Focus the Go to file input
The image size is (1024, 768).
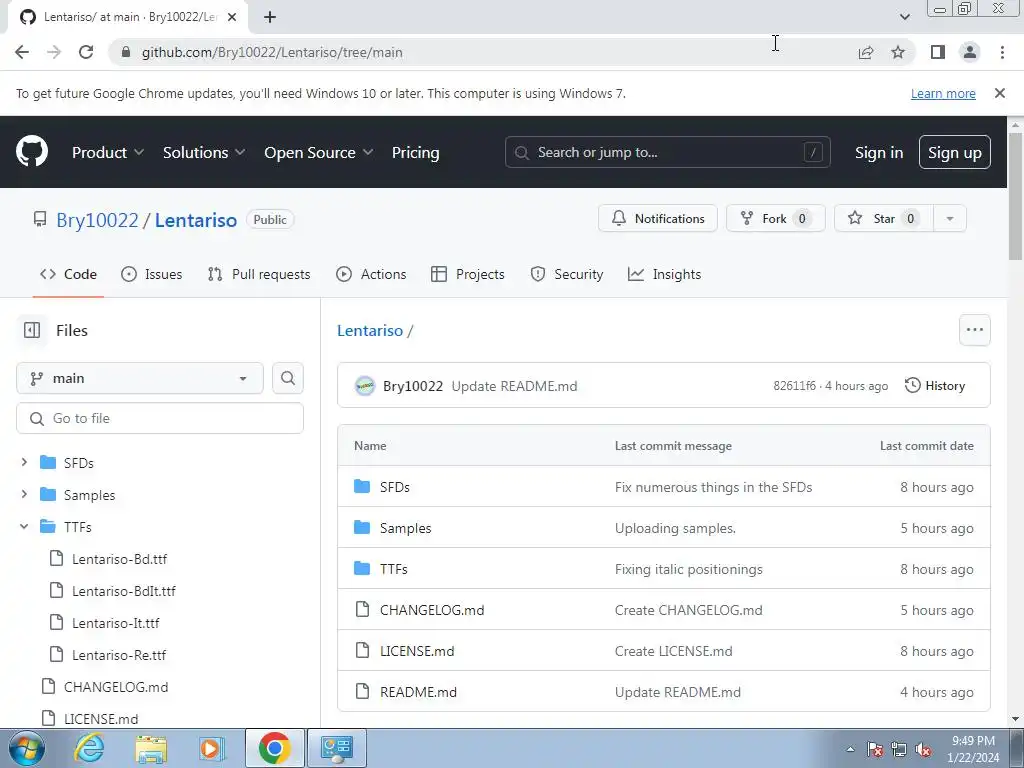pos(160,418)
